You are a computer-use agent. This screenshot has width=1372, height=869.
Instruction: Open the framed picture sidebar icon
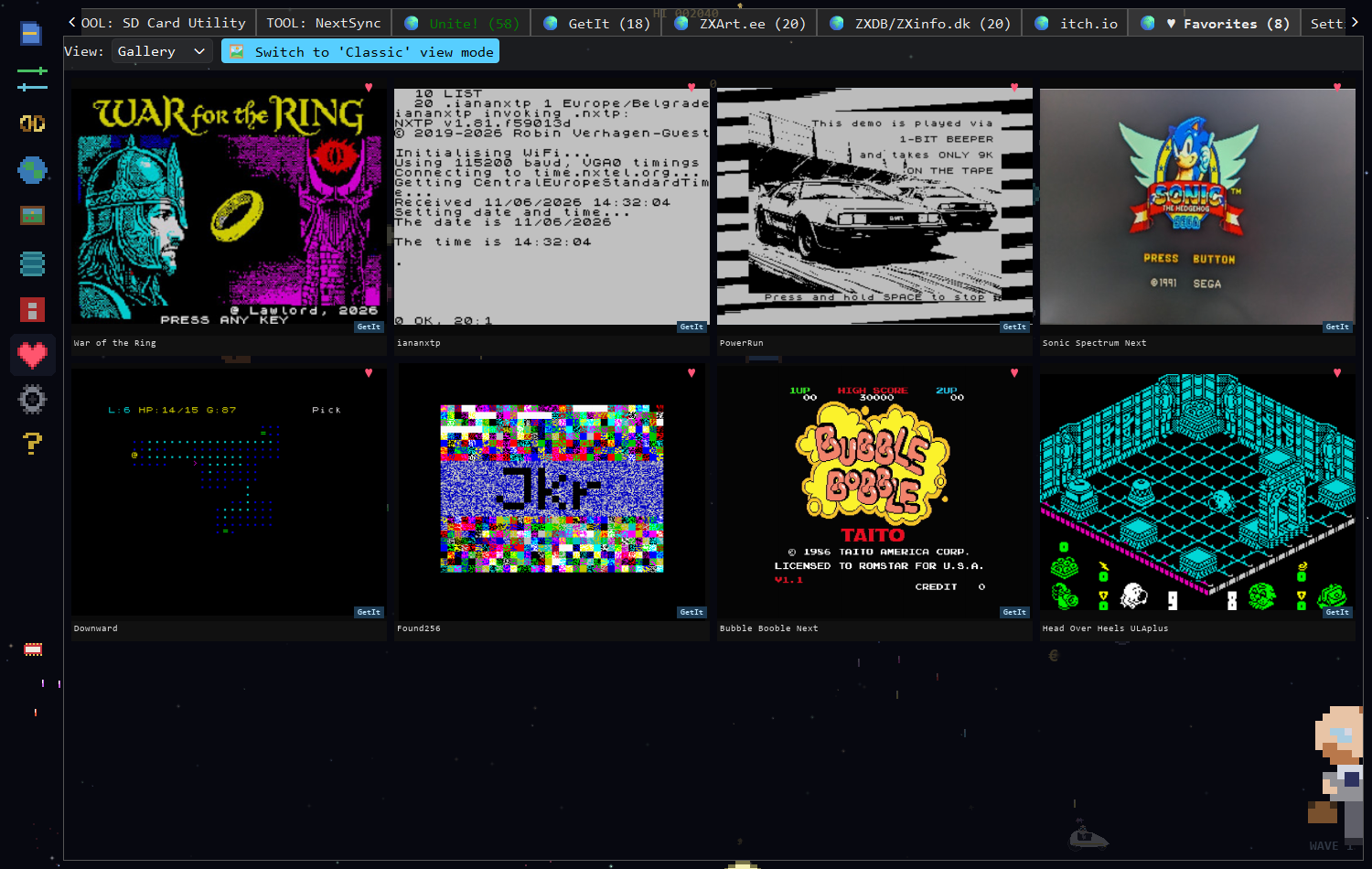(x=32, y=216)
